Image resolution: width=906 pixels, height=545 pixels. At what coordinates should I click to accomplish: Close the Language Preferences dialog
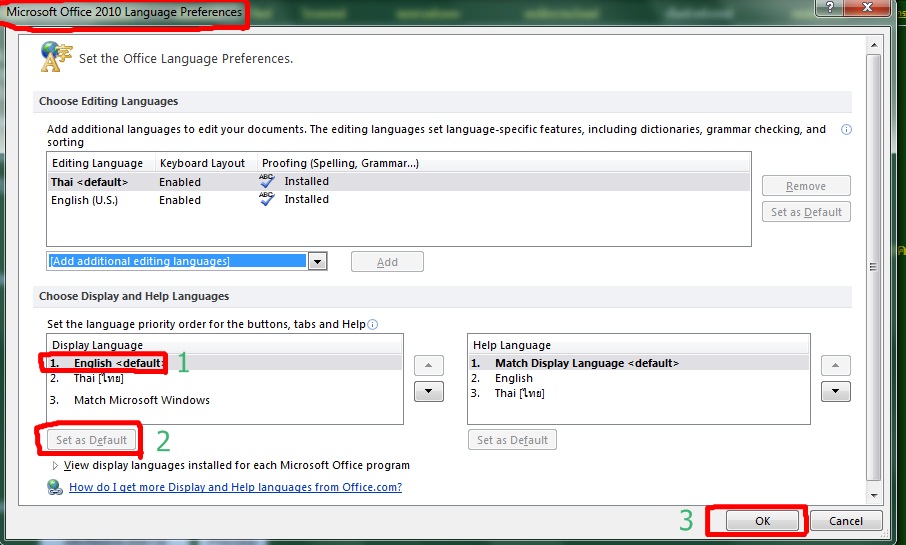pos(867,7)
